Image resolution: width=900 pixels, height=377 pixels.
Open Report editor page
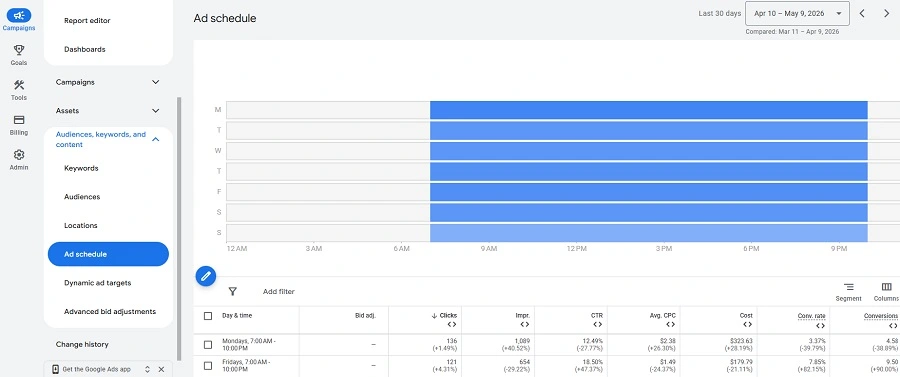tap(87, 21)
